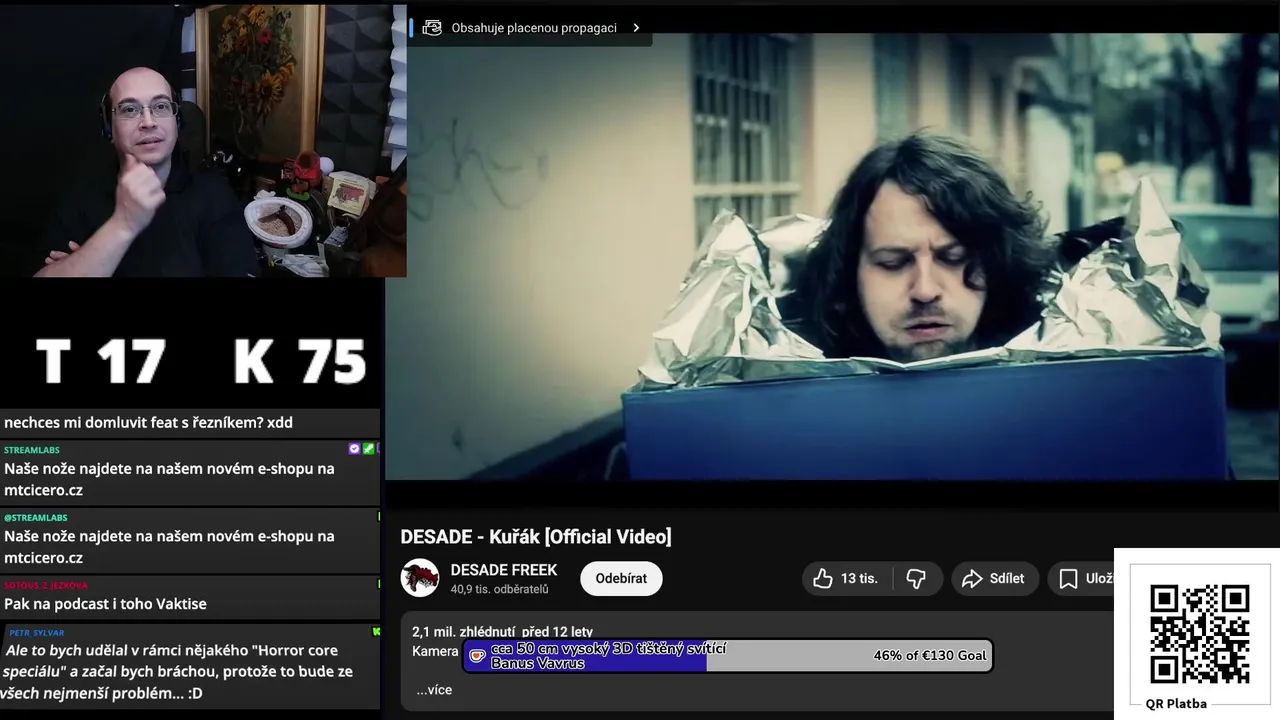Click the donation goal progress bar
Image resolution: width=1280 pixels, height=720 pixels.
(x=728, y=656)
